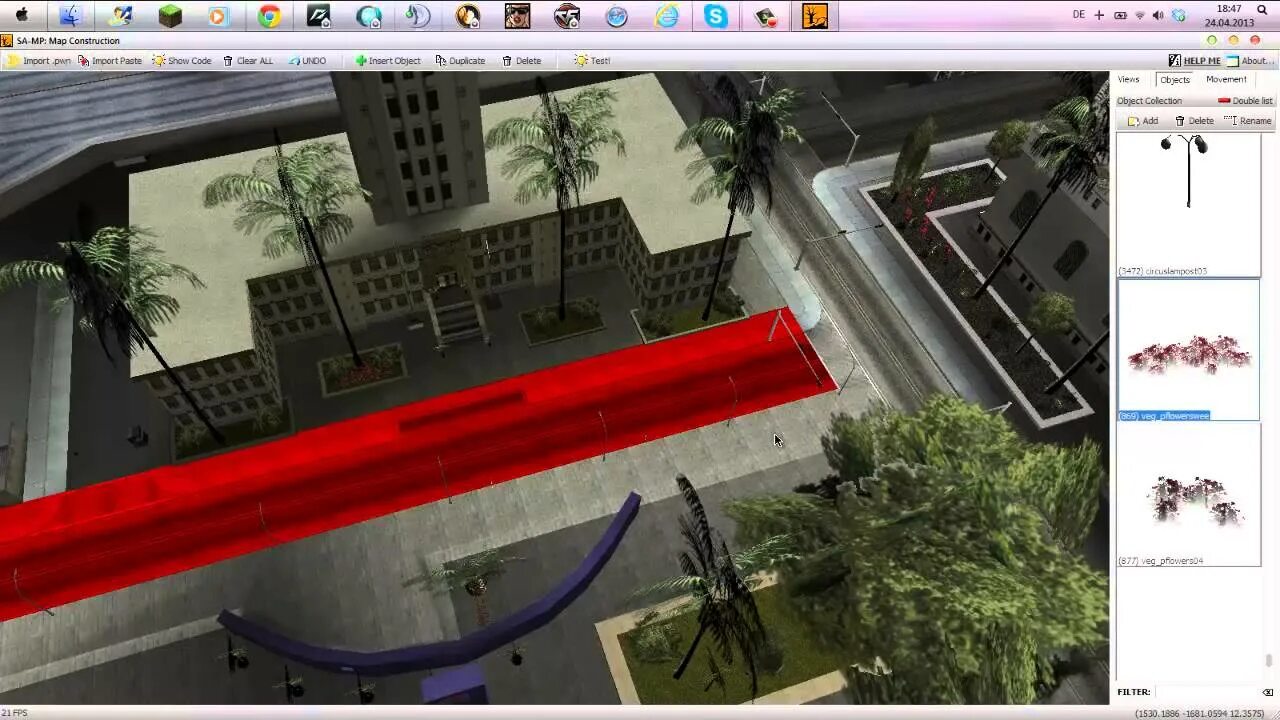Image resolution: width=1280 pixels, height=720 pixels.
Task: Click Clear ALL in the toolbar
Action: point(247,61)
